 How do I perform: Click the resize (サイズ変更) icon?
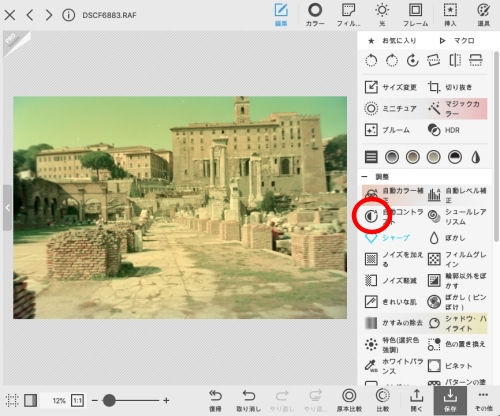[371, 87]
